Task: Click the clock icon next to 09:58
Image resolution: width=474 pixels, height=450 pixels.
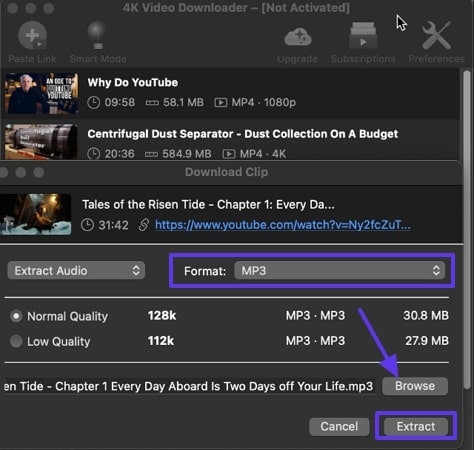Action: pyautogui.click(x=94, y=102)
